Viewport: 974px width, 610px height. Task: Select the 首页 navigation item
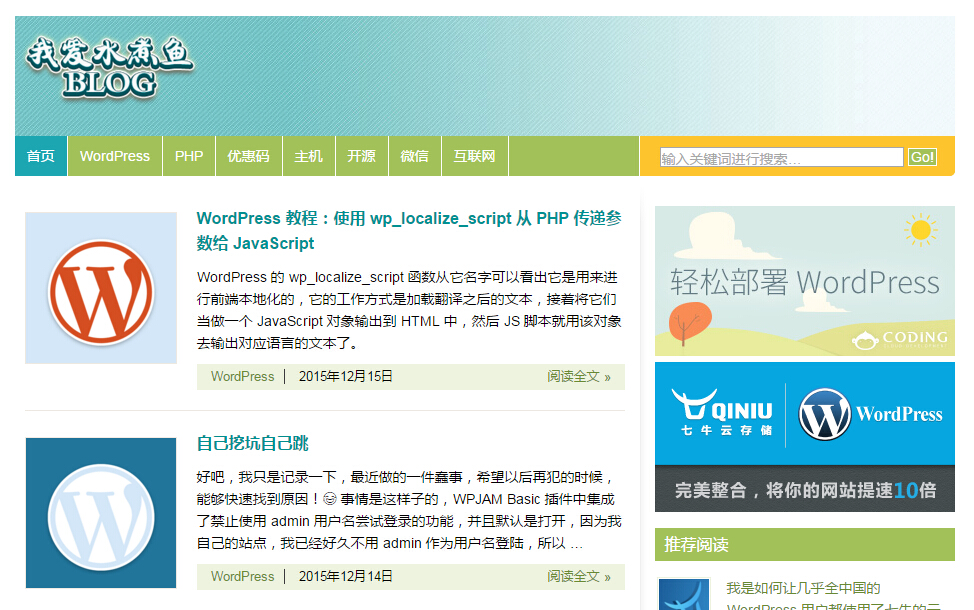(x=40, y=156)
